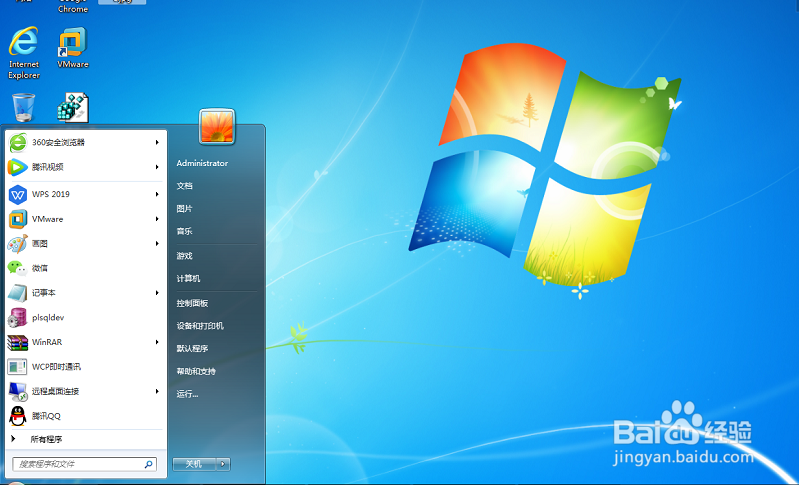Expand WPS 2019 jump list arrow
Image resolution: width=799 pixels, height=485 pixels.
157,194
